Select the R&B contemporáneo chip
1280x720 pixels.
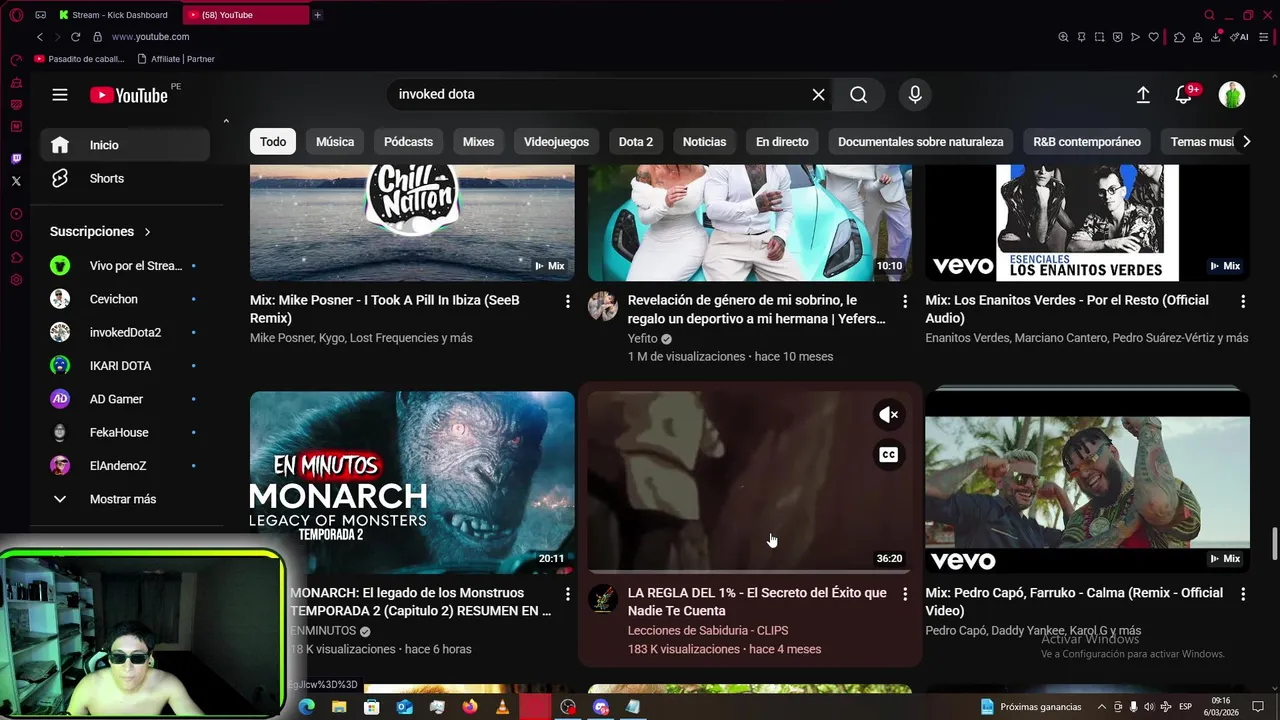click(x=1086, y=142)
